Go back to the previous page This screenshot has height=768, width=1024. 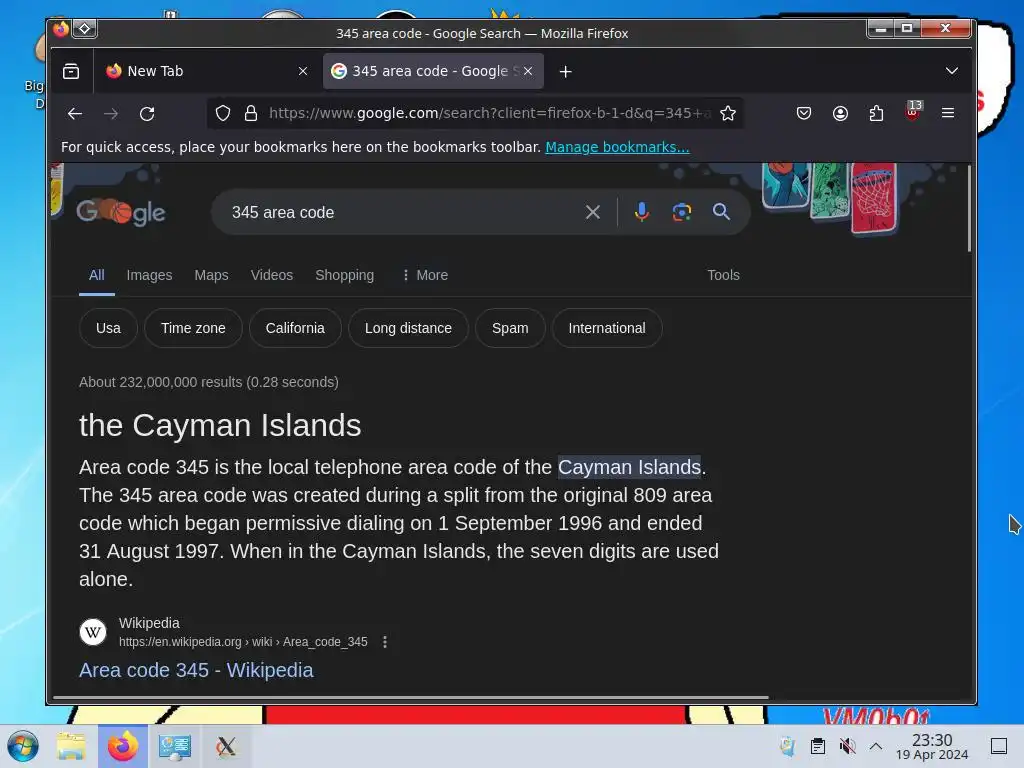coord(75,114)
